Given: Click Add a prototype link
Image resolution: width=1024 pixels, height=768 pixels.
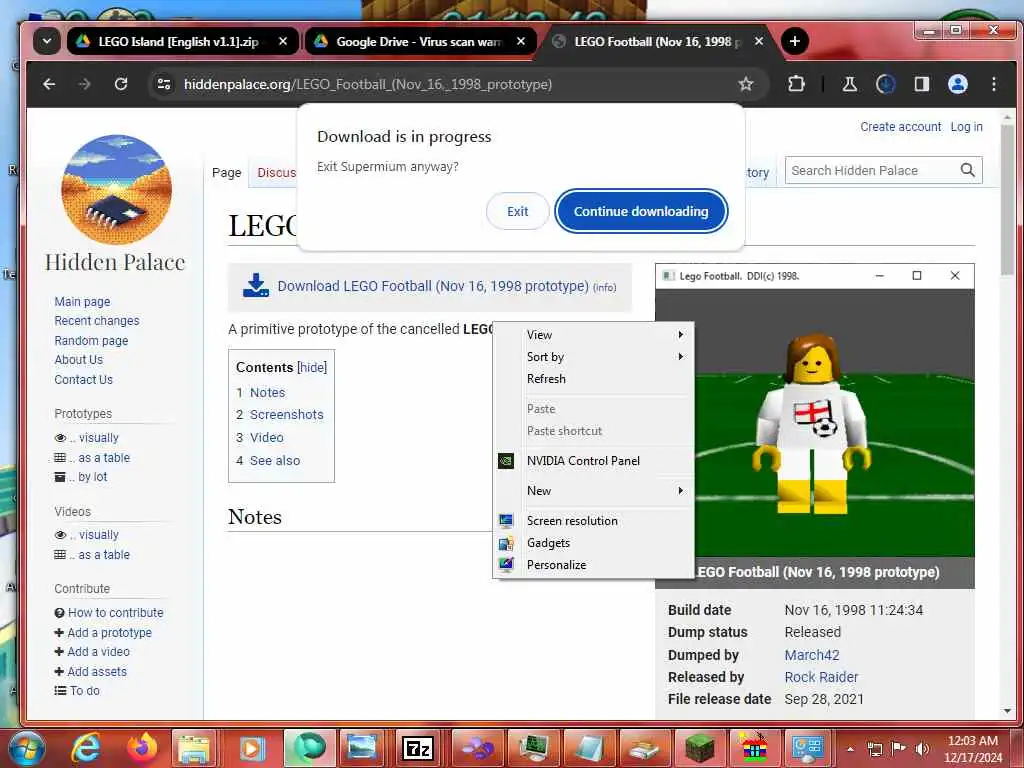Looking at the screenshot, I should [109, 633].
